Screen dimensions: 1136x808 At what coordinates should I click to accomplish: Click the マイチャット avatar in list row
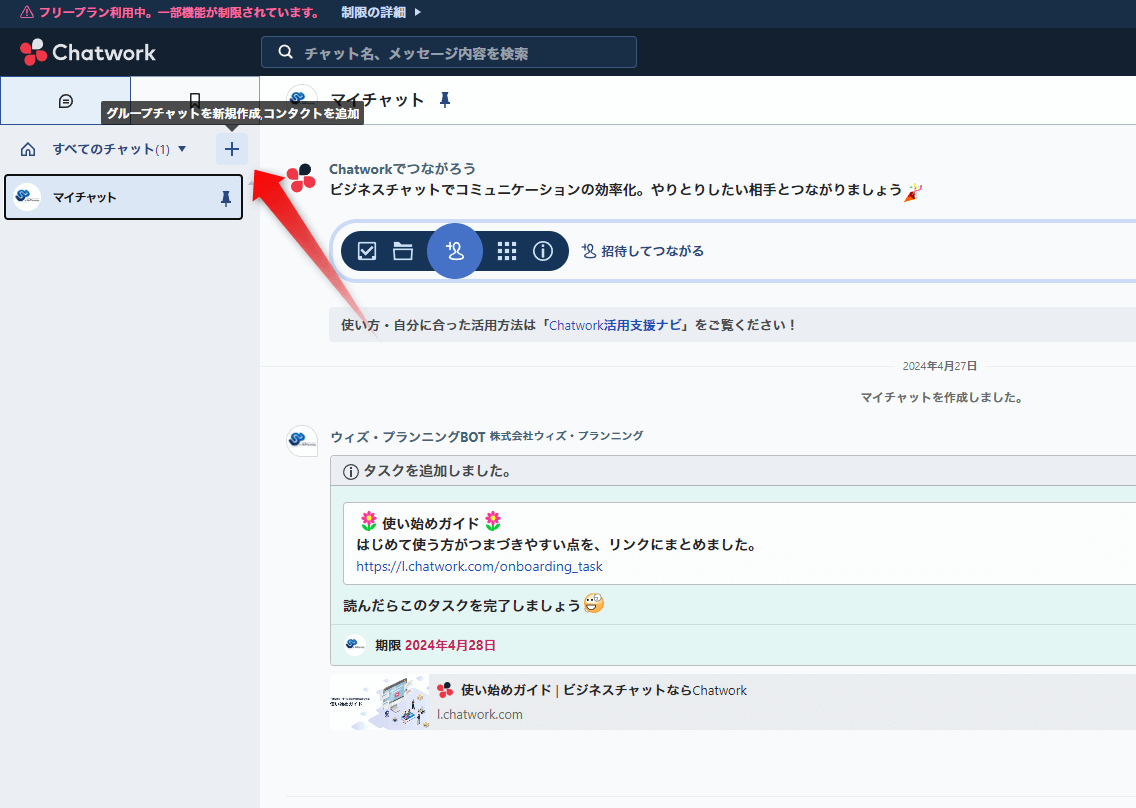(x=28, y=197)
